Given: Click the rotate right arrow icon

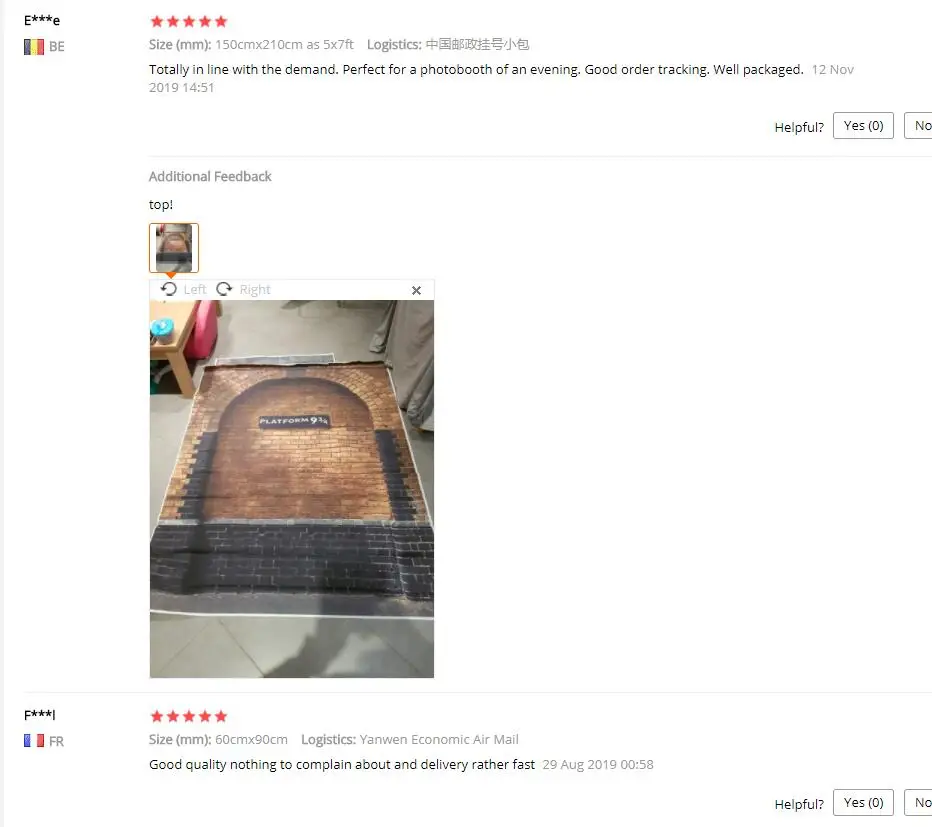Looking at the screenshot, I should pos(224,289).
